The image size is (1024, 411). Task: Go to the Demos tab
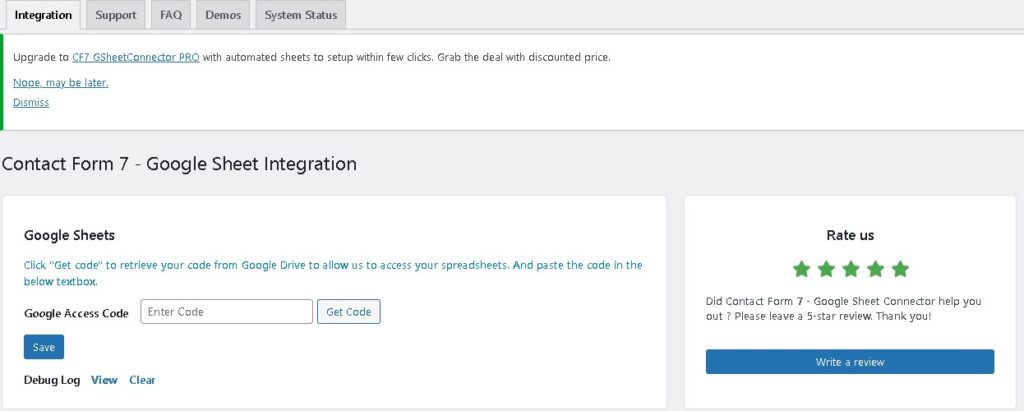[x=223, y=15]
